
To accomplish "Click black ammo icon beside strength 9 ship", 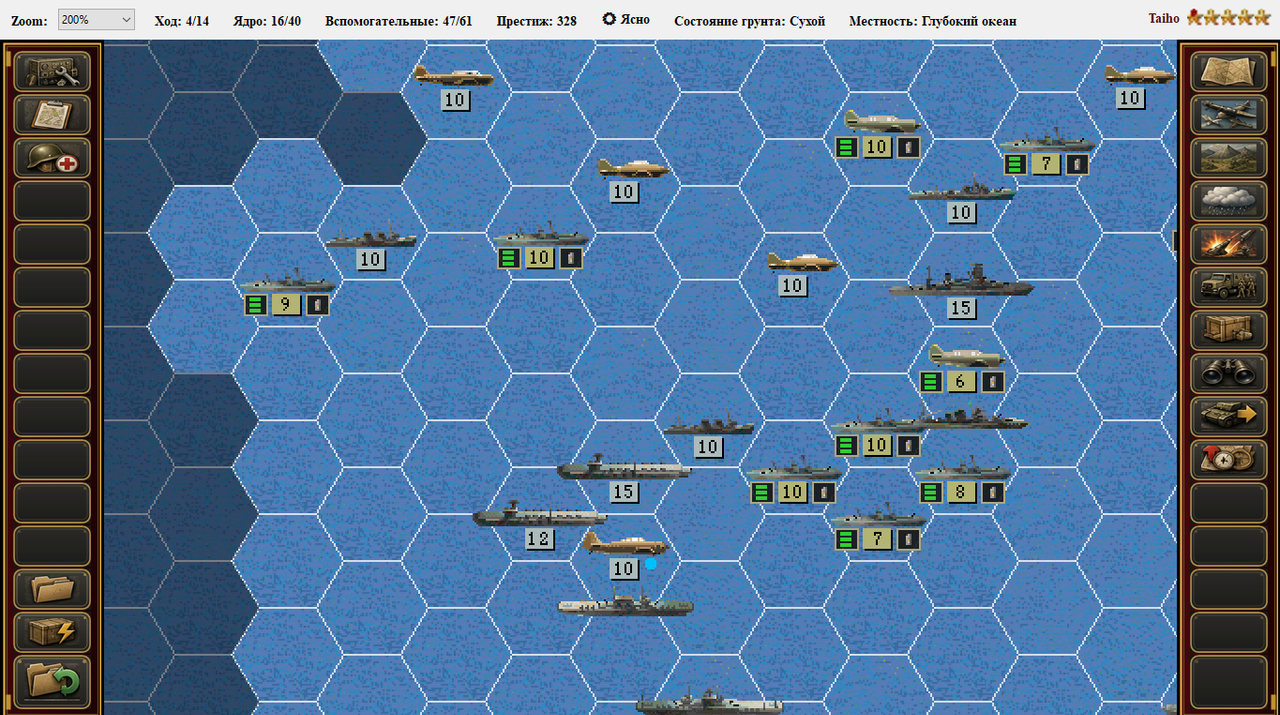I will pyautogui.click(x=317, y=305).
